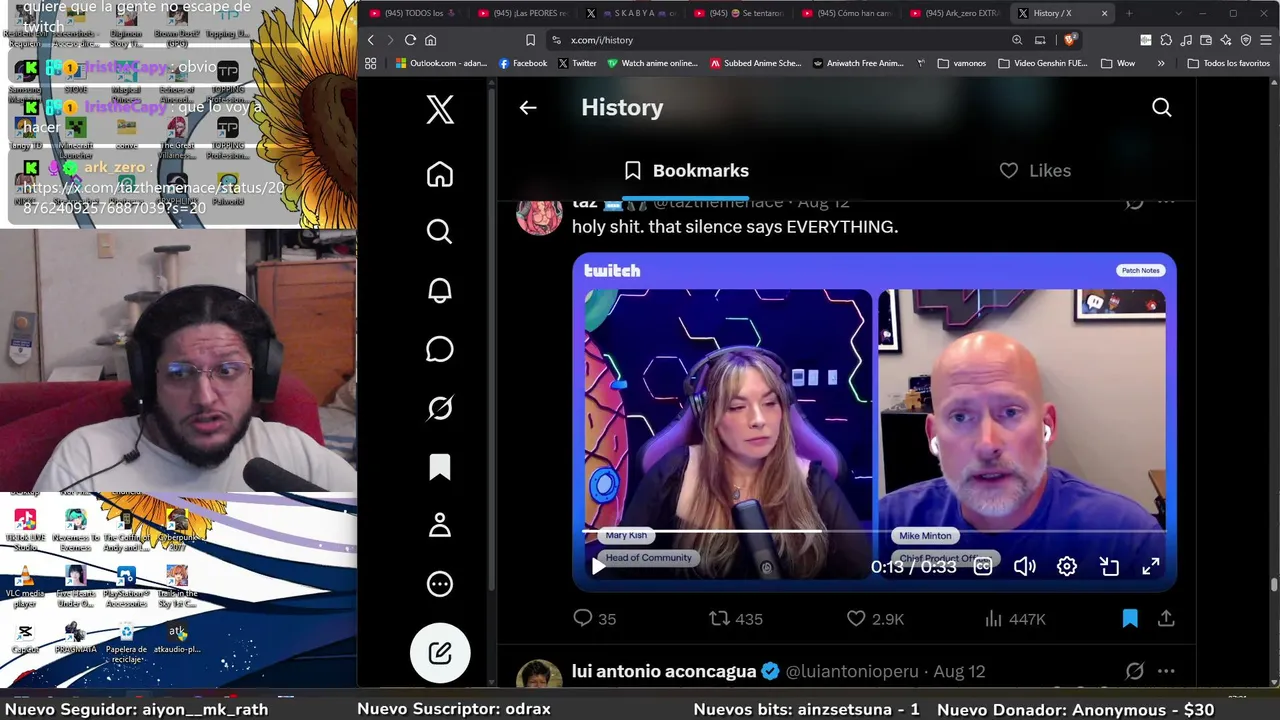Viewport: 1280px width, 720px height.
Task: Switch to the S K A B Y A browser tab
Action: coord(632,13)
